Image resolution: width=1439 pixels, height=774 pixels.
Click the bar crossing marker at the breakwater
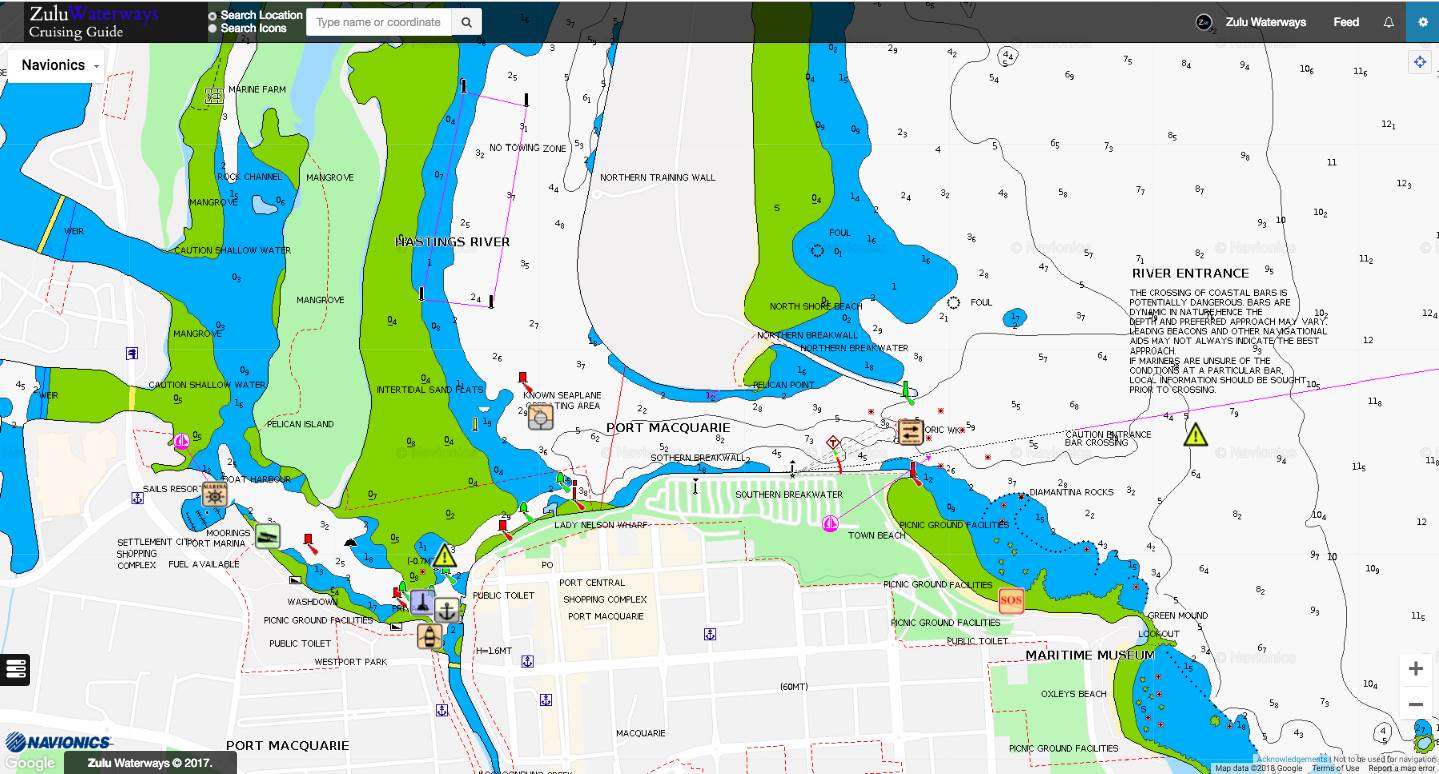910,431
